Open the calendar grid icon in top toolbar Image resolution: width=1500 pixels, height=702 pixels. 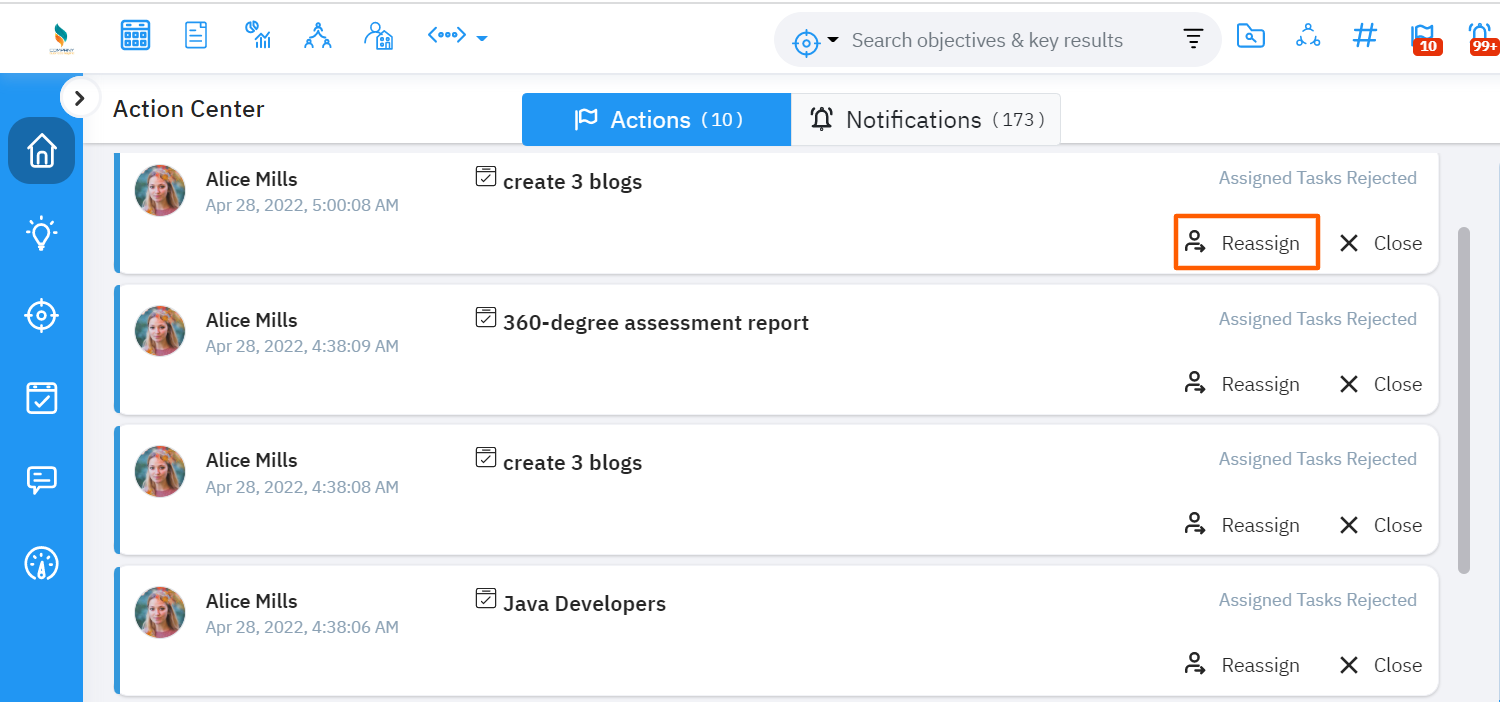pos(135,36)
